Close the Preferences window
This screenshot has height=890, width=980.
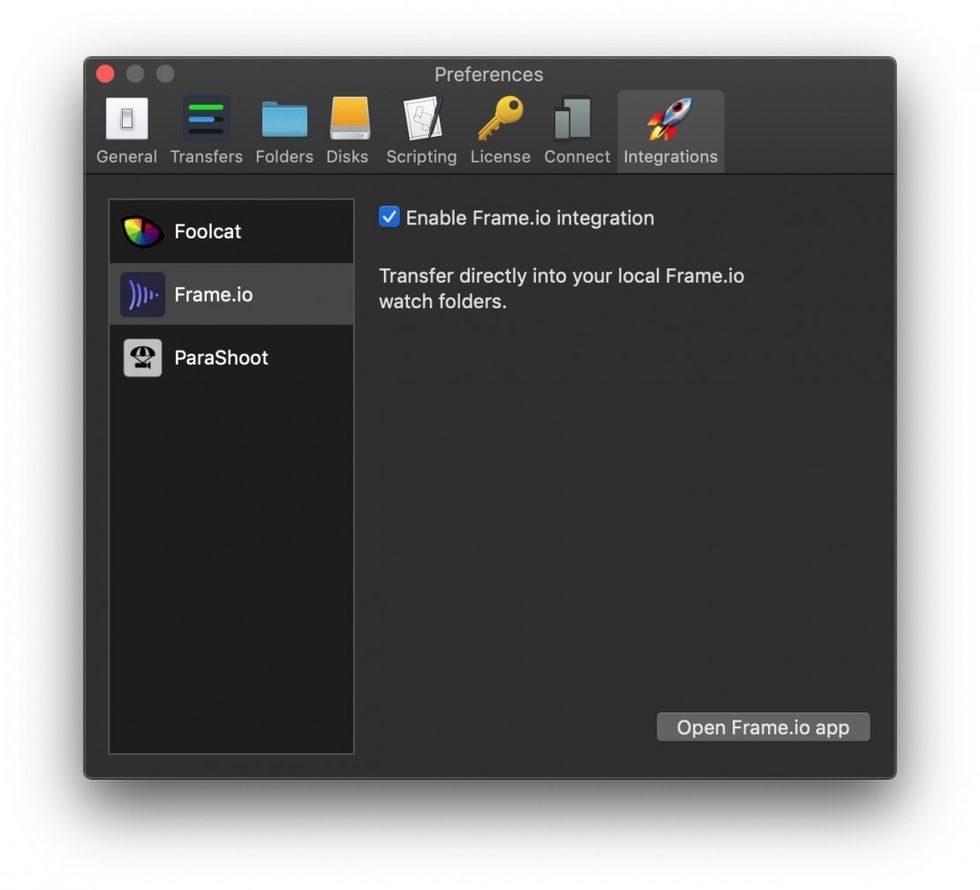[x=105, y=74]
